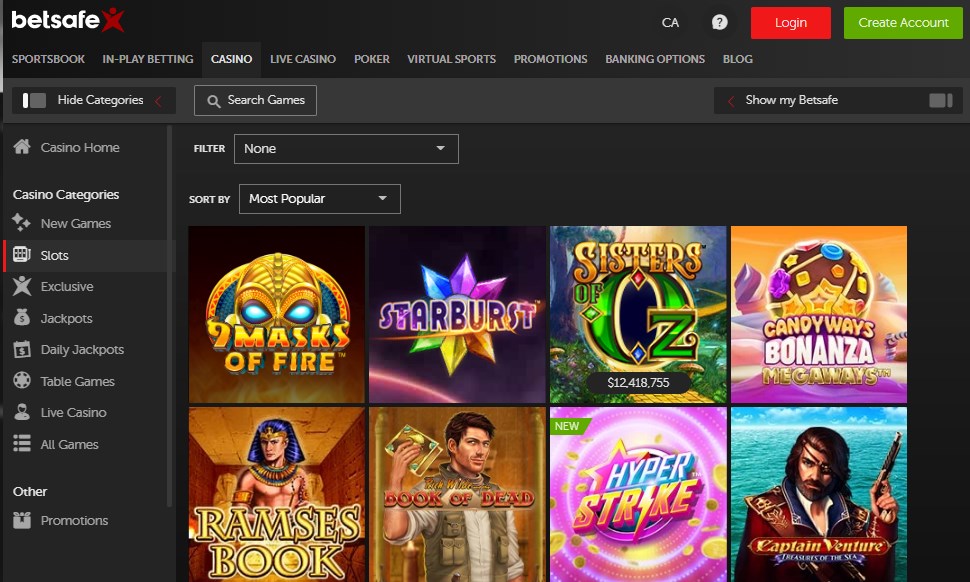Image resolution: width=970 pixels, height=582 pixels.
Task: Click the $12,418,755 jackpot amount
Action: pyautogui.click(x=638, y=382)
